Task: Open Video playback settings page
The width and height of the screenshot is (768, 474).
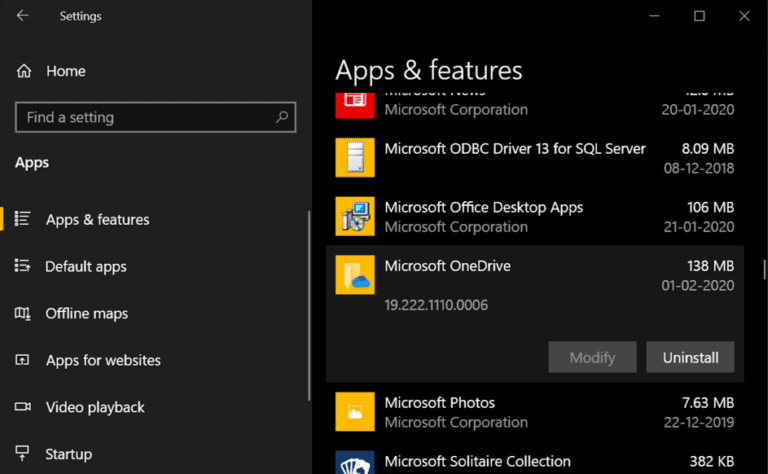Action: pos(154,407)
